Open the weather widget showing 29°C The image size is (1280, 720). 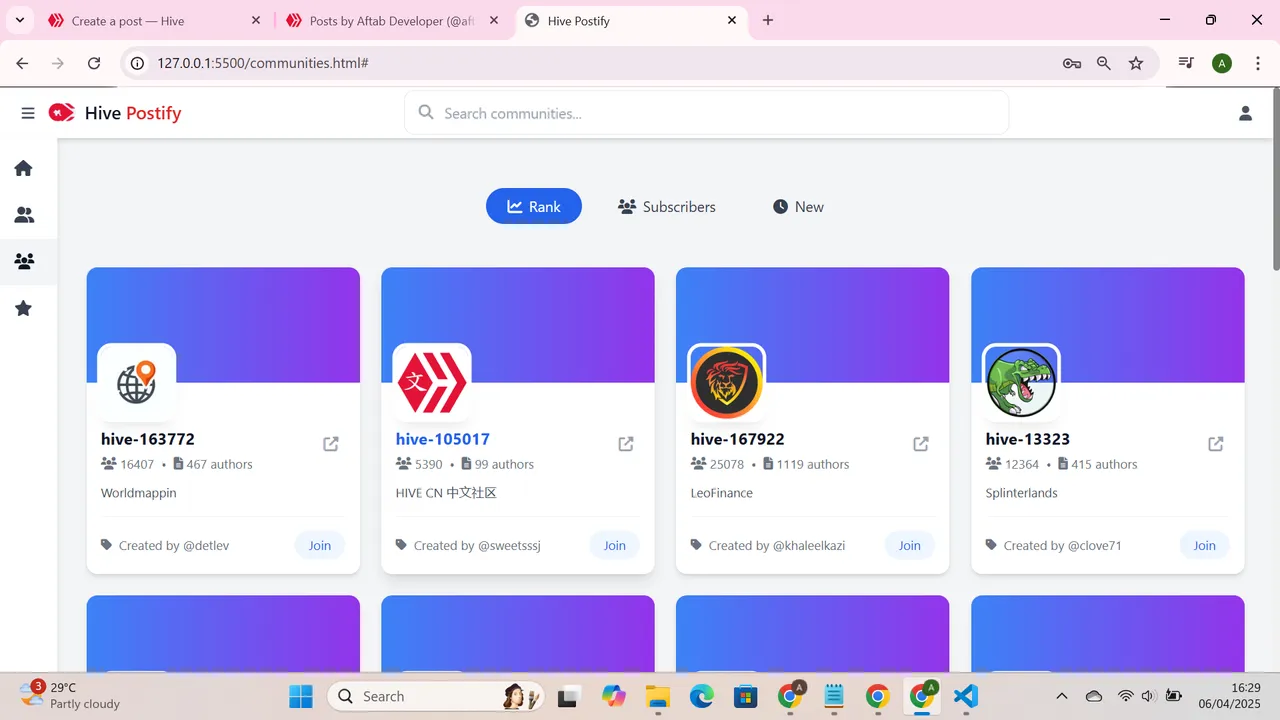click(x=70, y=695)
